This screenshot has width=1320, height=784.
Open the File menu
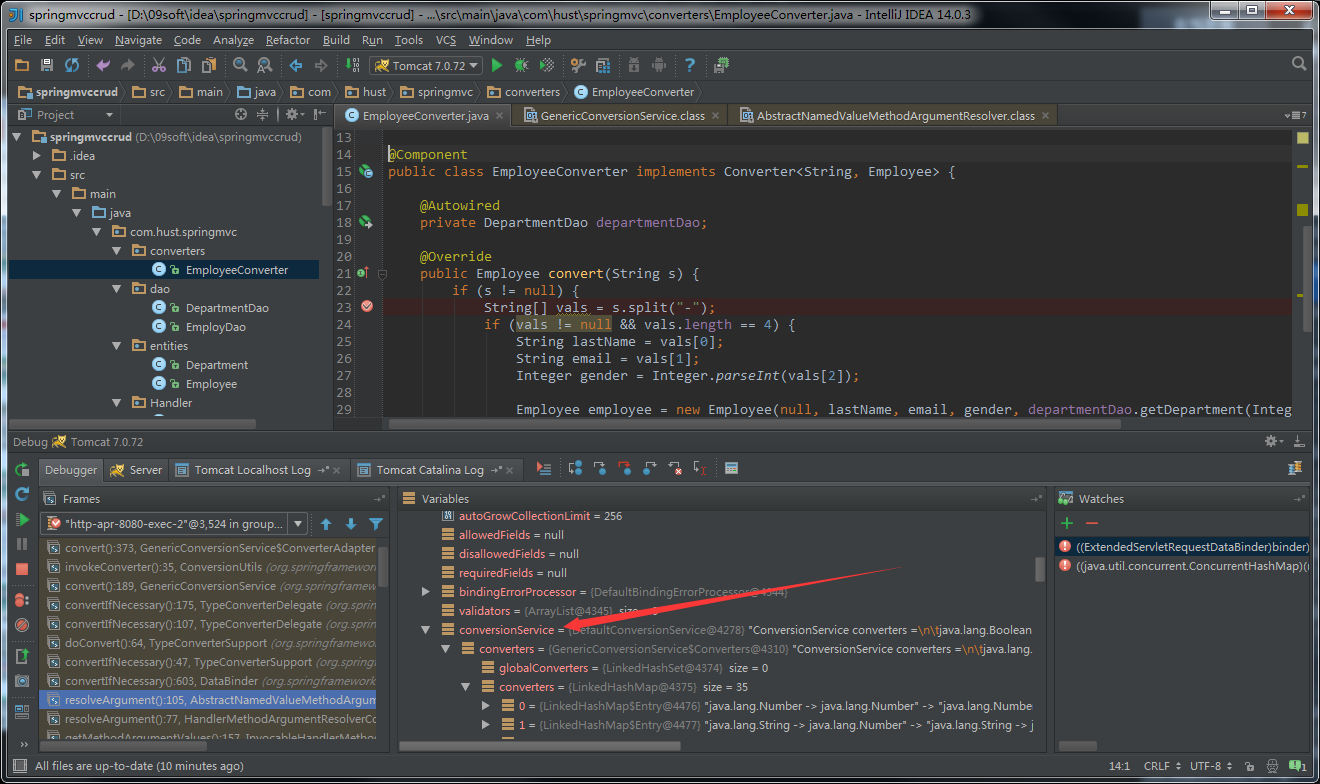pos(23,40)
